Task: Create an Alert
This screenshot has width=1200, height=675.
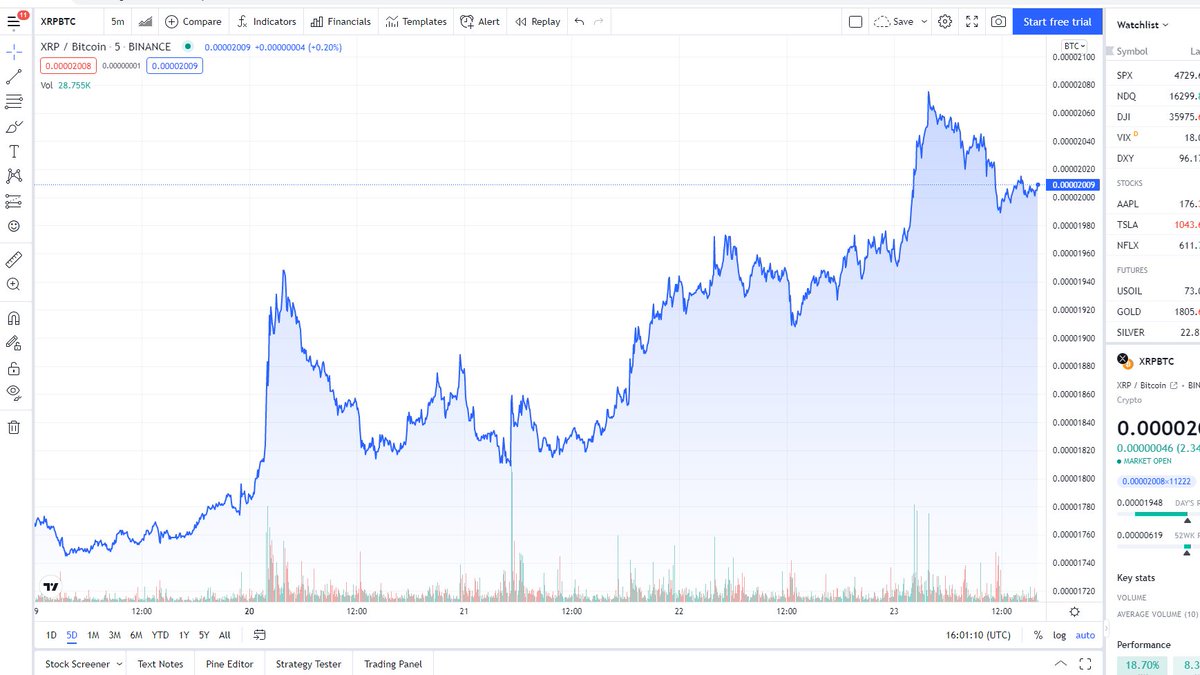Action: point(480,21)
